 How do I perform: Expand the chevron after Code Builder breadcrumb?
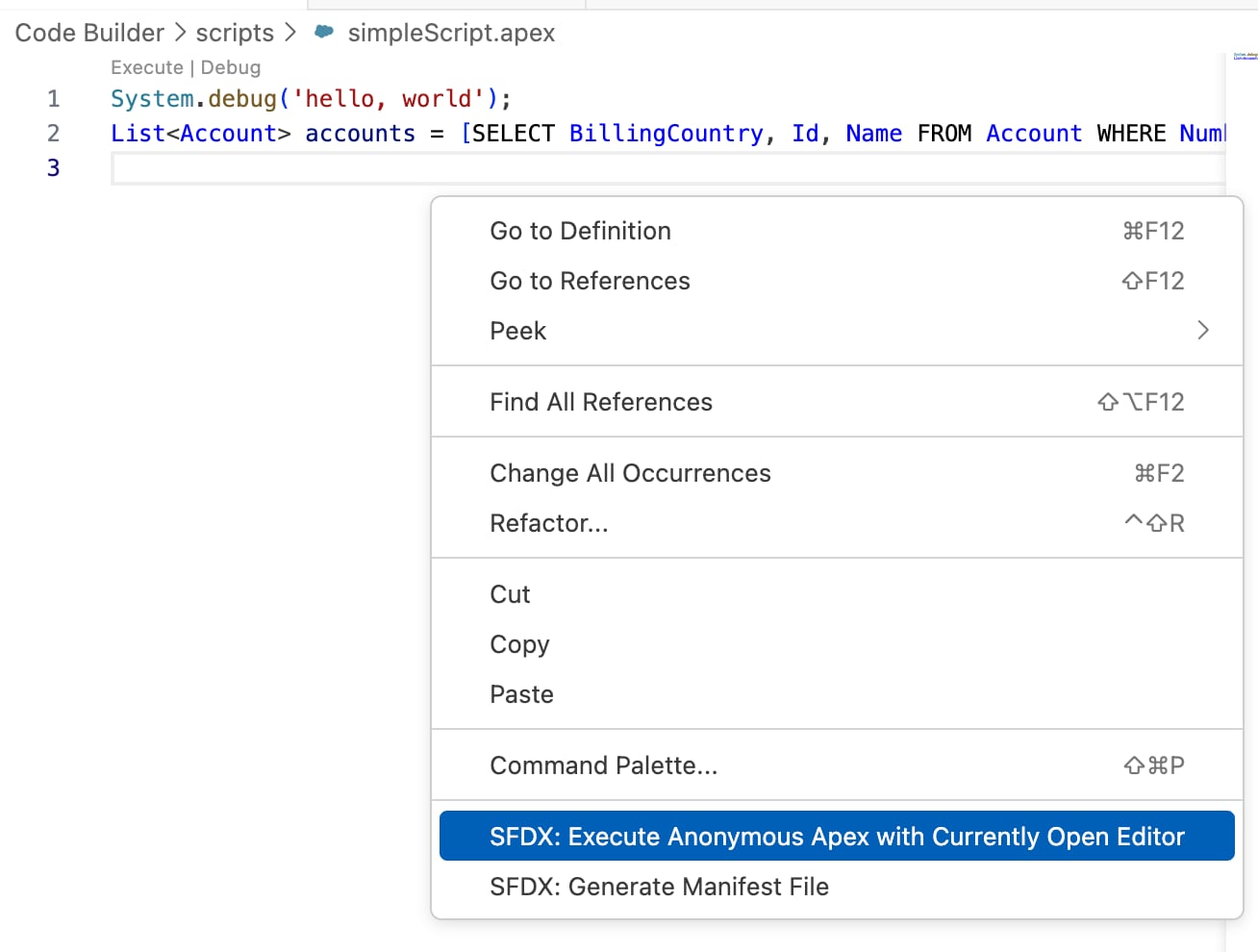click(177, 32)
